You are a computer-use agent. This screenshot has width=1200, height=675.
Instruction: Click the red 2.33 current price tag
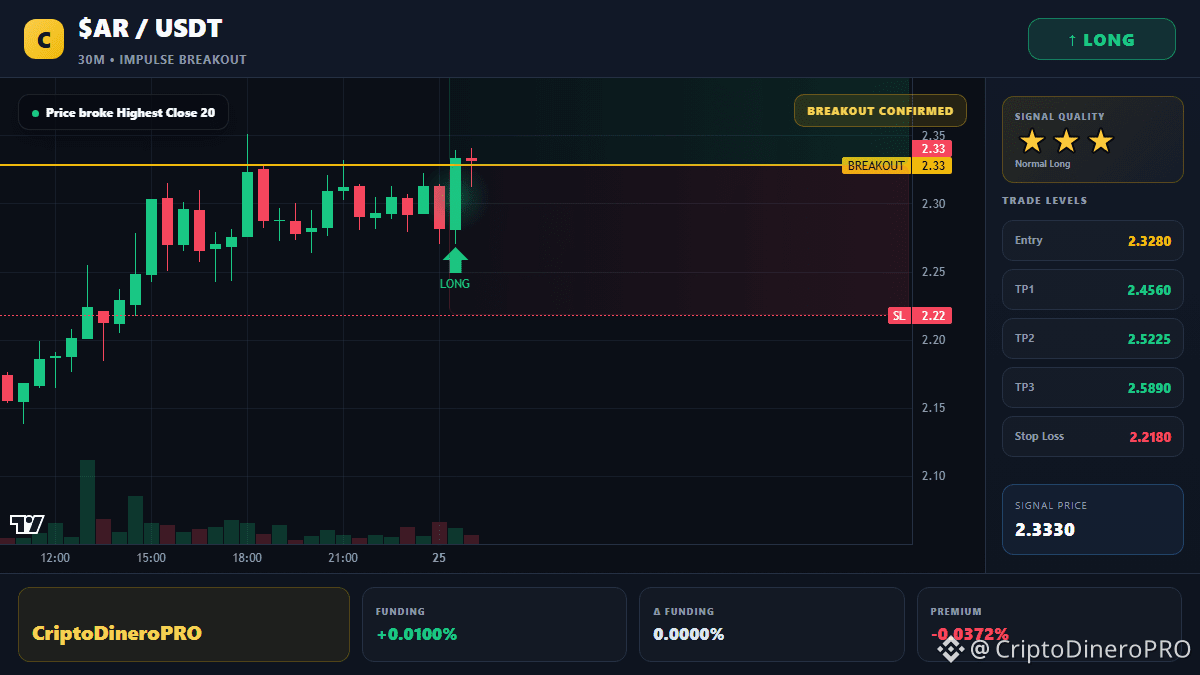(x=932, y=148)
